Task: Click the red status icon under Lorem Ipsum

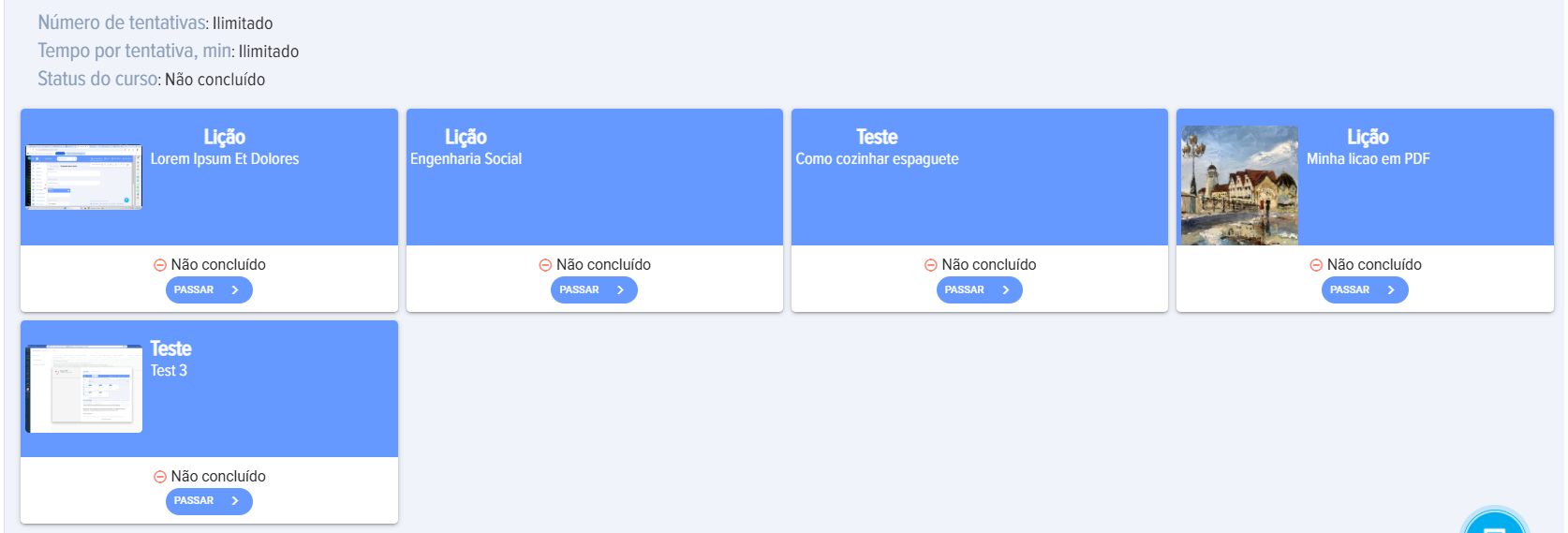Action: click(160, 265)
